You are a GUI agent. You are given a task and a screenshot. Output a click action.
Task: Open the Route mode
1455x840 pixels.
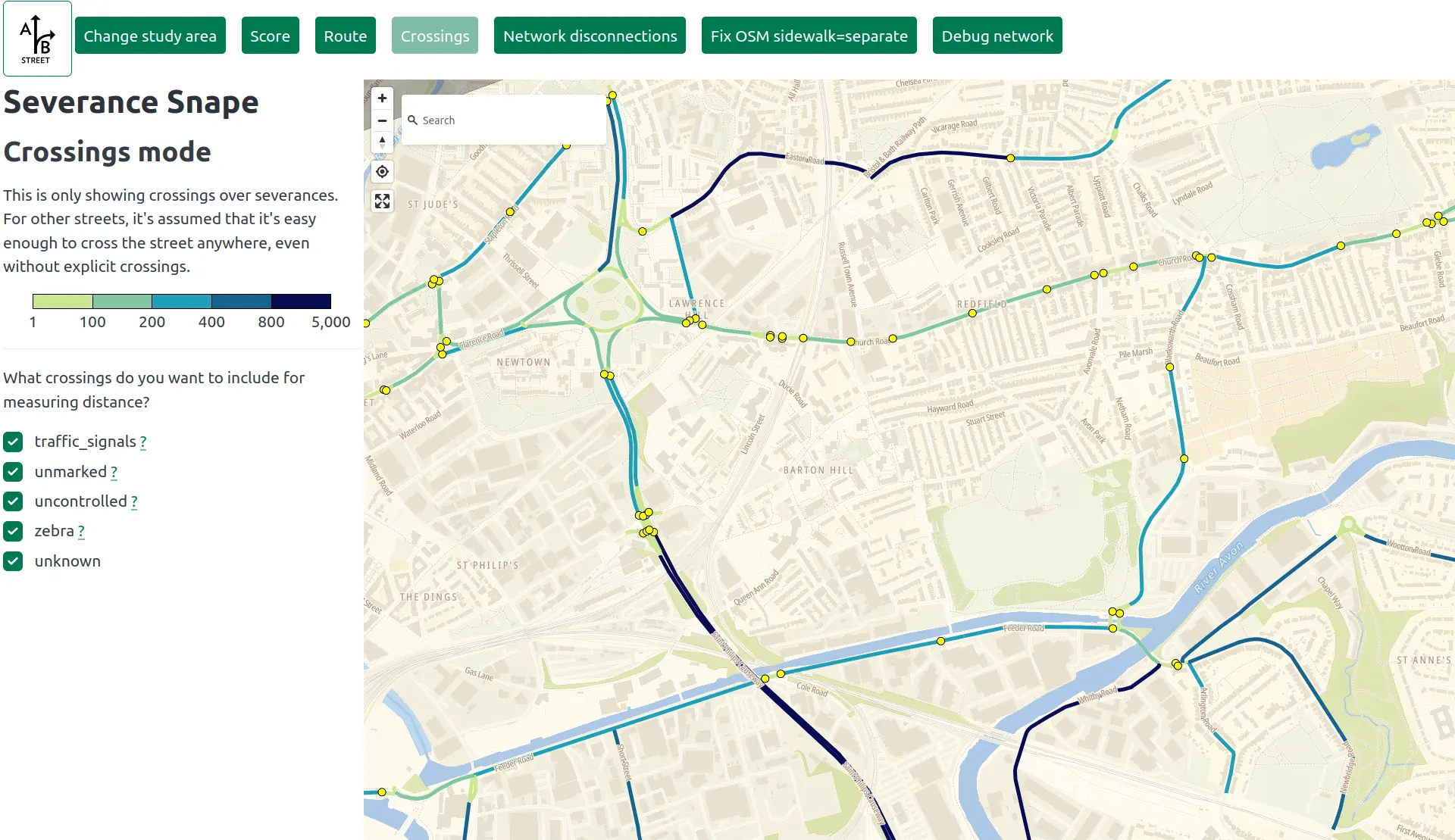pos(345,36)
